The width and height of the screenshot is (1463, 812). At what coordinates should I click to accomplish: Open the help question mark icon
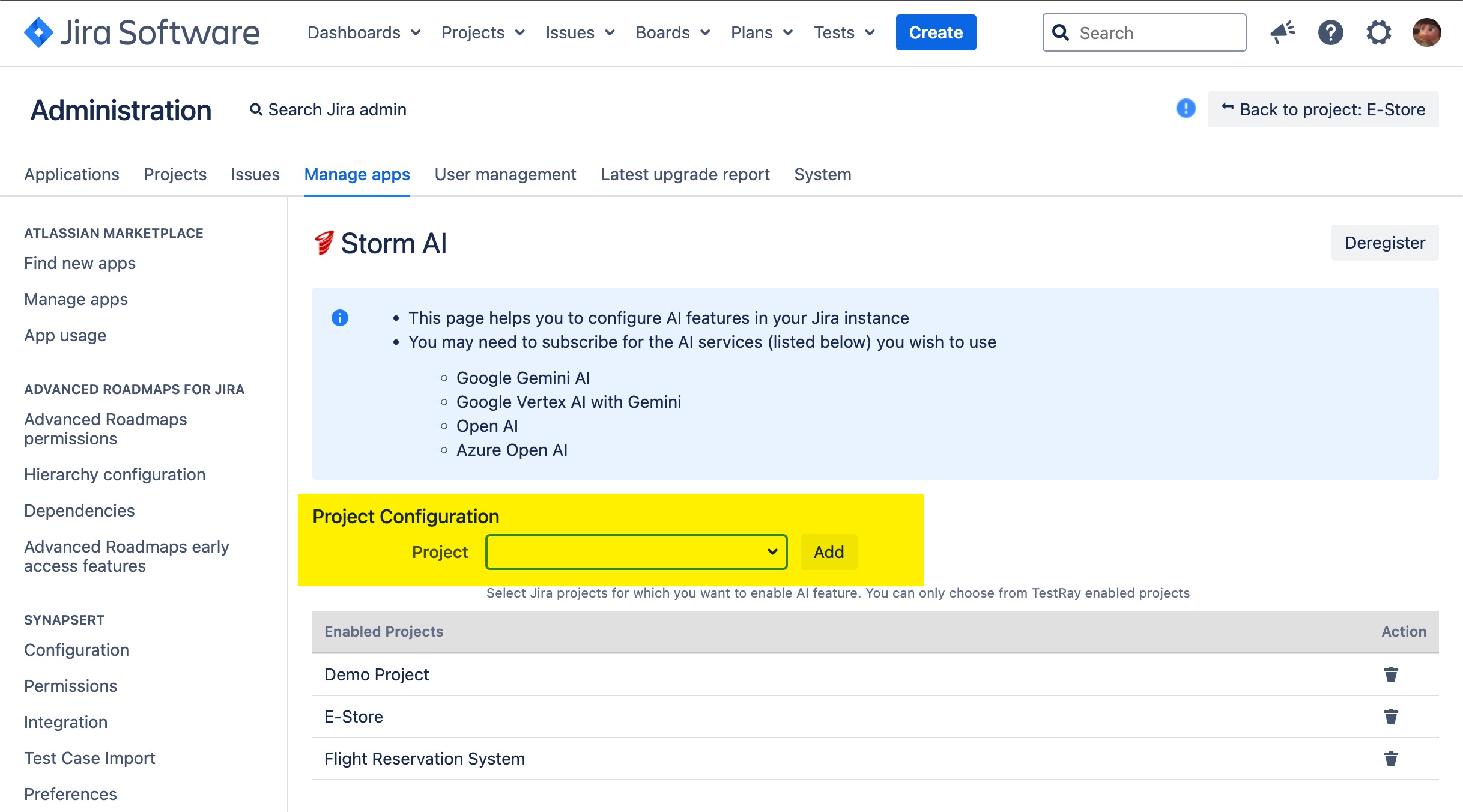tap(1331, 33)
